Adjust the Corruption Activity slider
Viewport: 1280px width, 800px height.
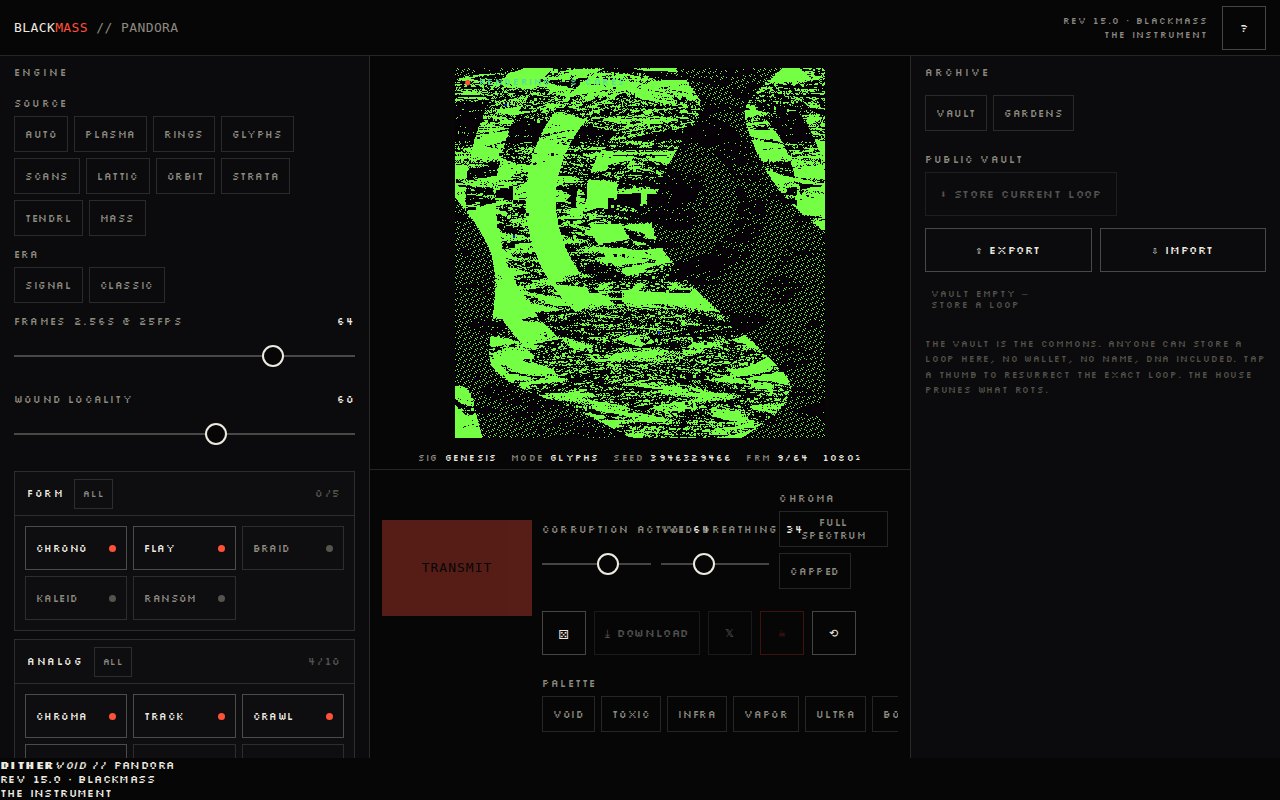[608, 564]
